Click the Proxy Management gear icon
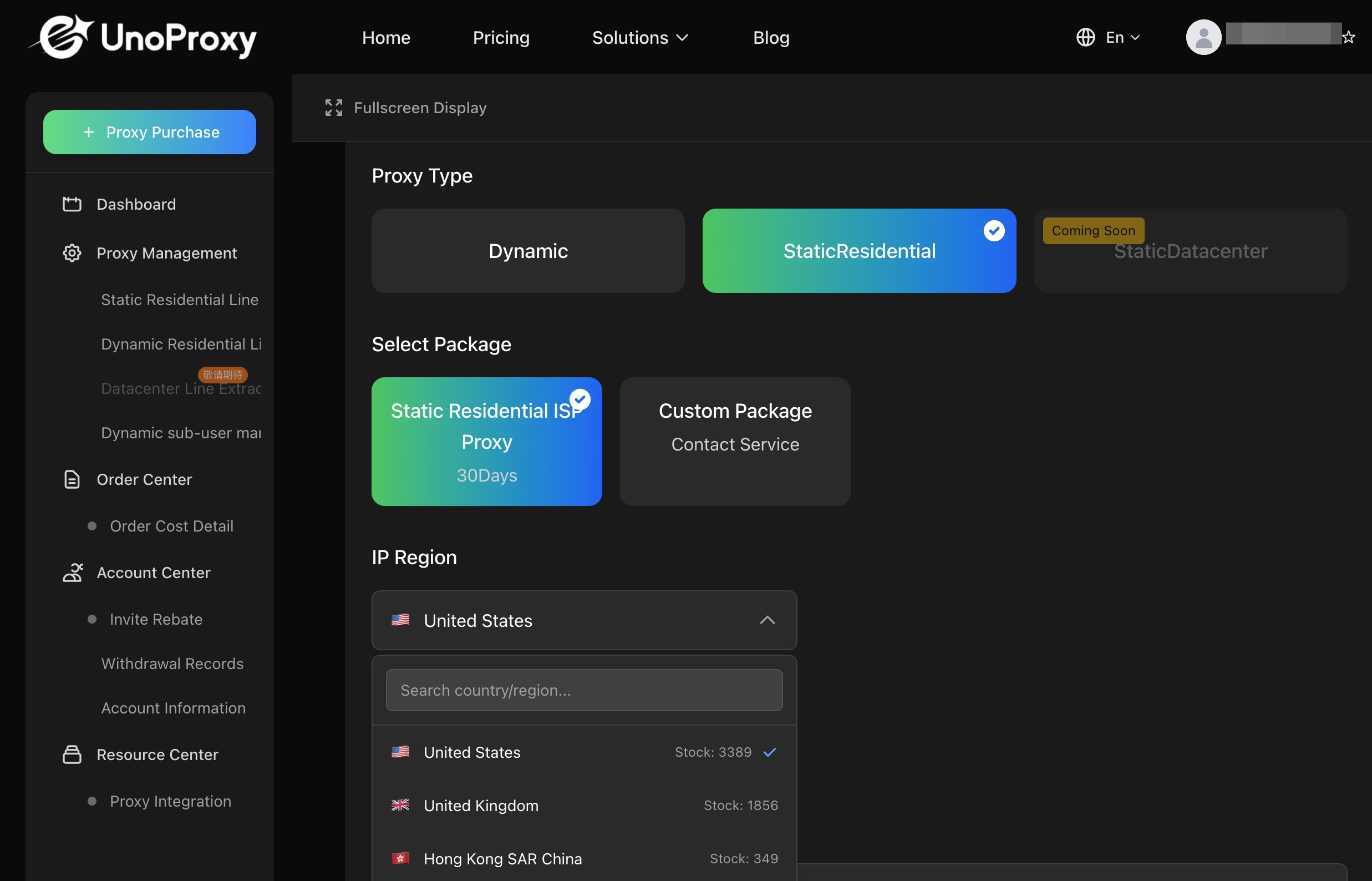The height and width of the screenshot is (881, 1372). tap(72, 253)
